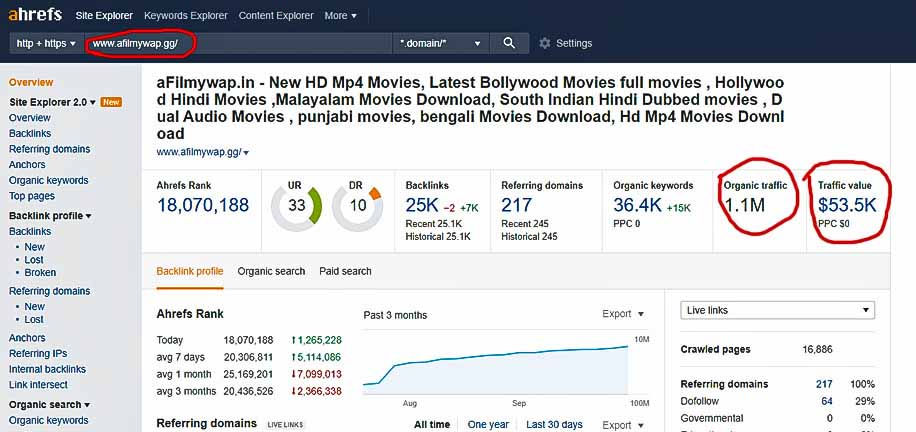Open Lost under Referring domains
The image size is (916, 432).
pos(34,319)
